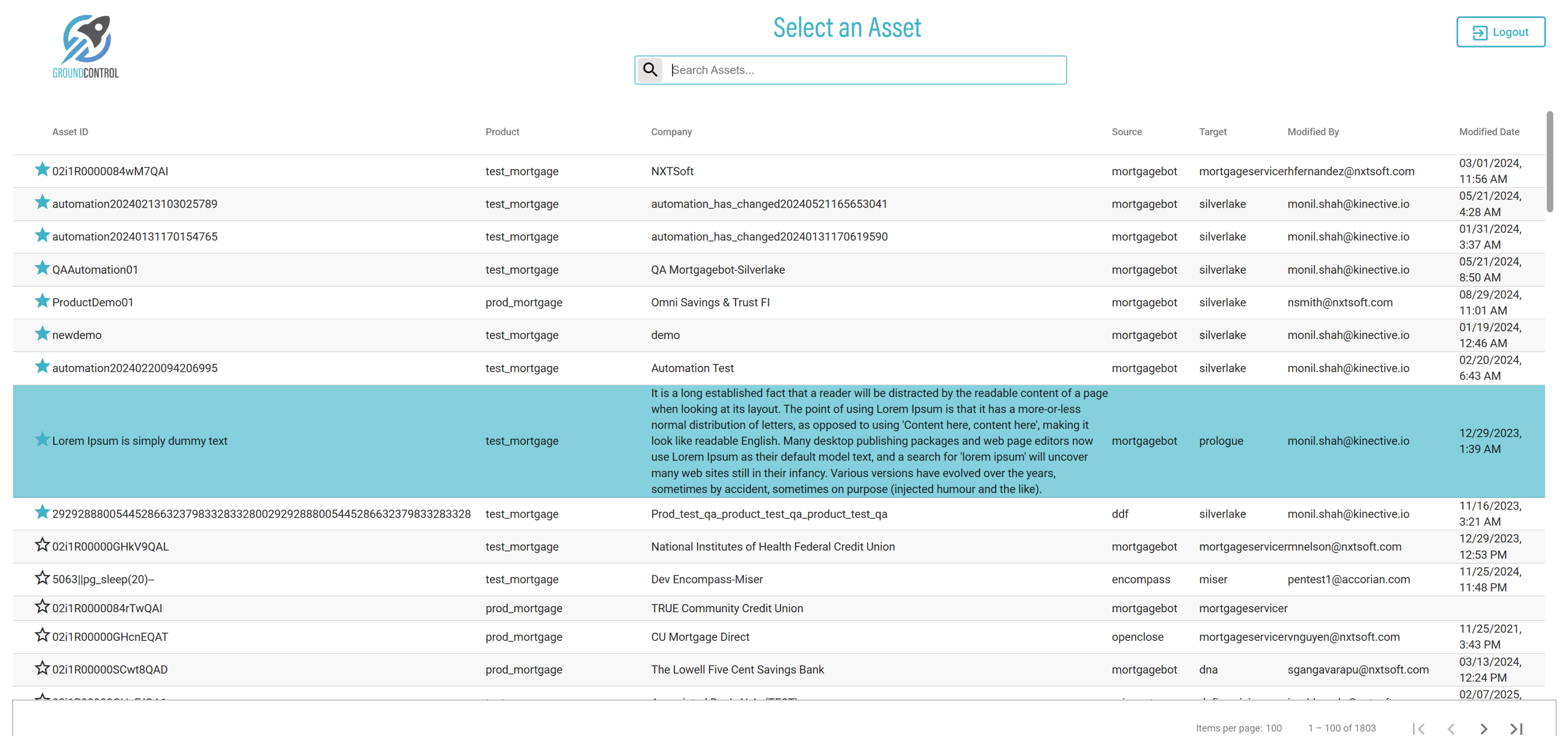Go to first page of assets
Image resolution: width=1568 pixels, height=736 pixels.
click(1417, 728)
